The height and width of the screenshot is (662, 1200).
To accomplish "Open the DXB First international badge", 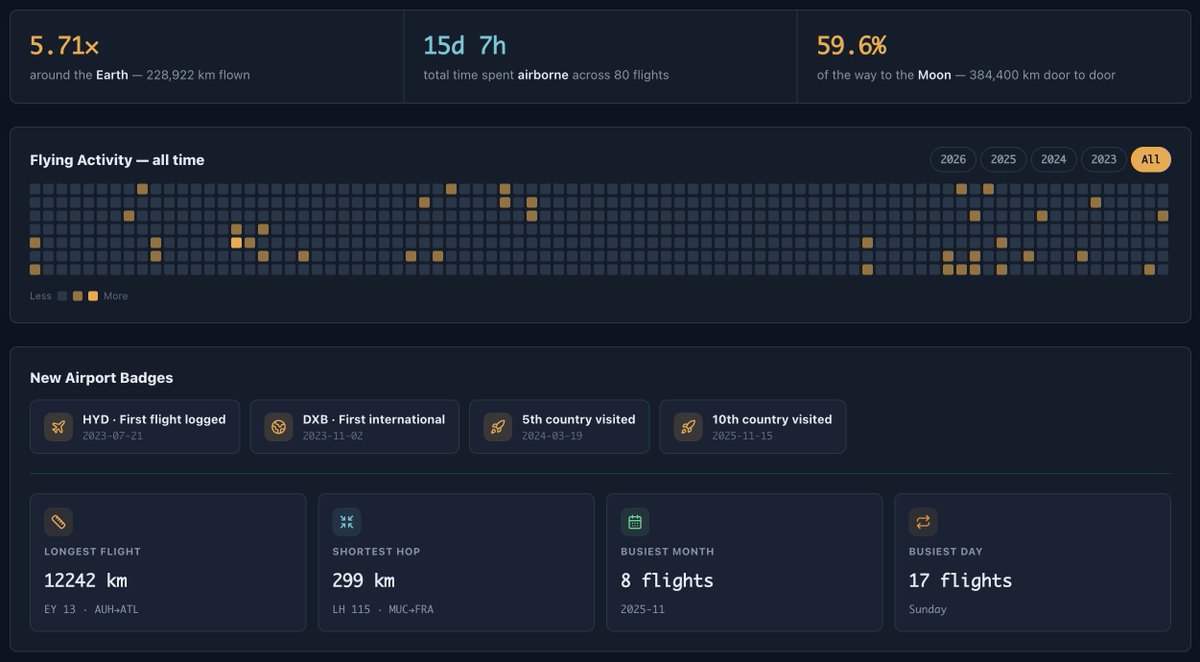I will (x=354, y=427).
